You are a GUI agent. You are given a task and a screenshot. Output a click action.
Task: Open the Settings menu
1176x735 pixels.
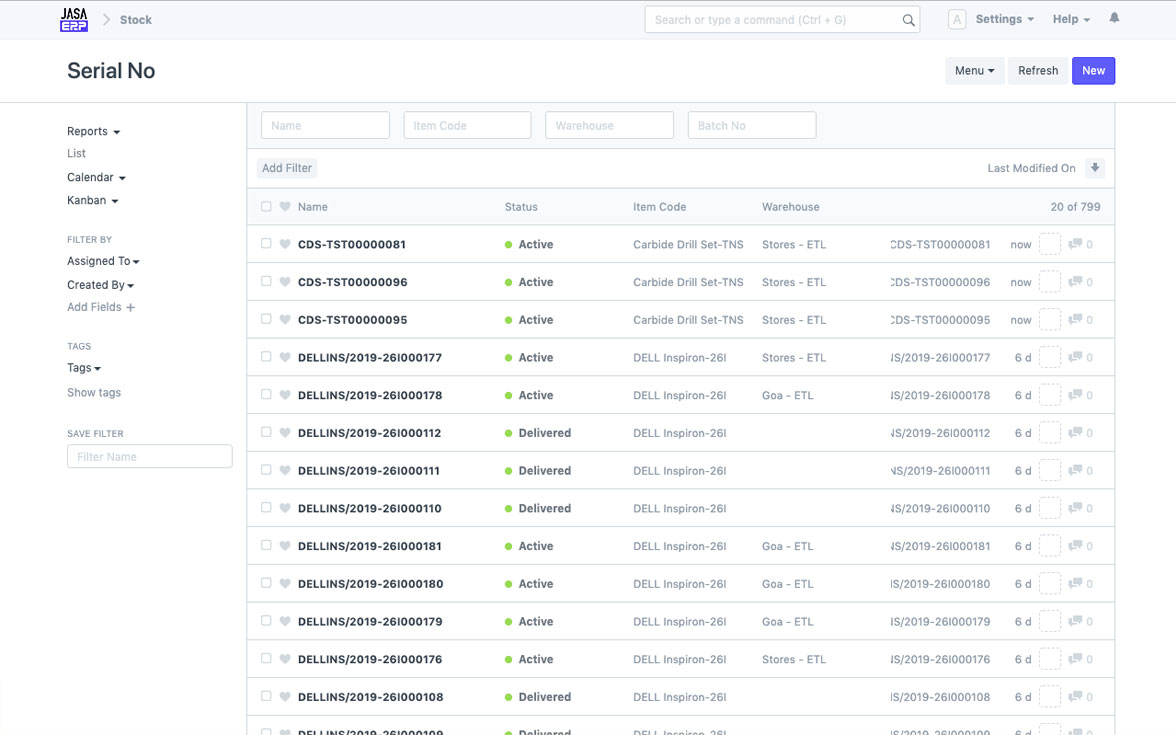(1004, 20)
